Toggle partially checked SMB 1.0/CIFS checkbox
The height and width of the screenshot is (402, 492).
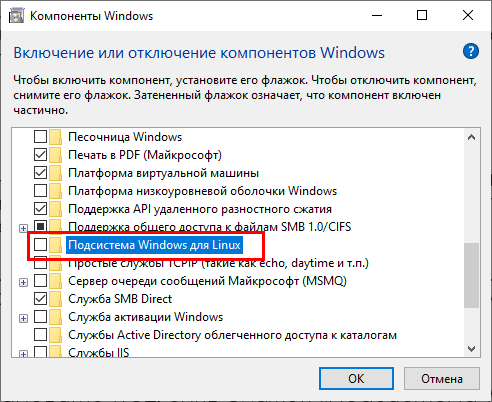pyautogui.click(x=40, y=227)
